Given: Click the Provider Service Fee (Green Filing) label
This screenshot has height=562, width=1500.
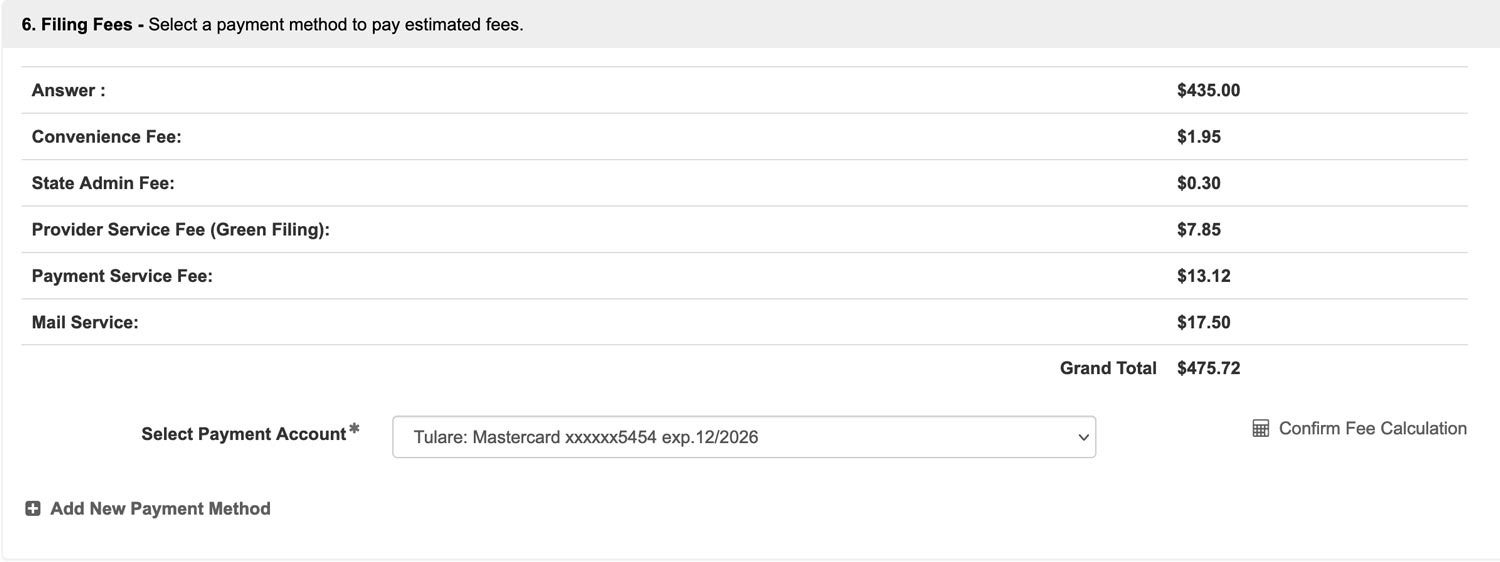Looking at the screenshot, I should pos(180,229).
